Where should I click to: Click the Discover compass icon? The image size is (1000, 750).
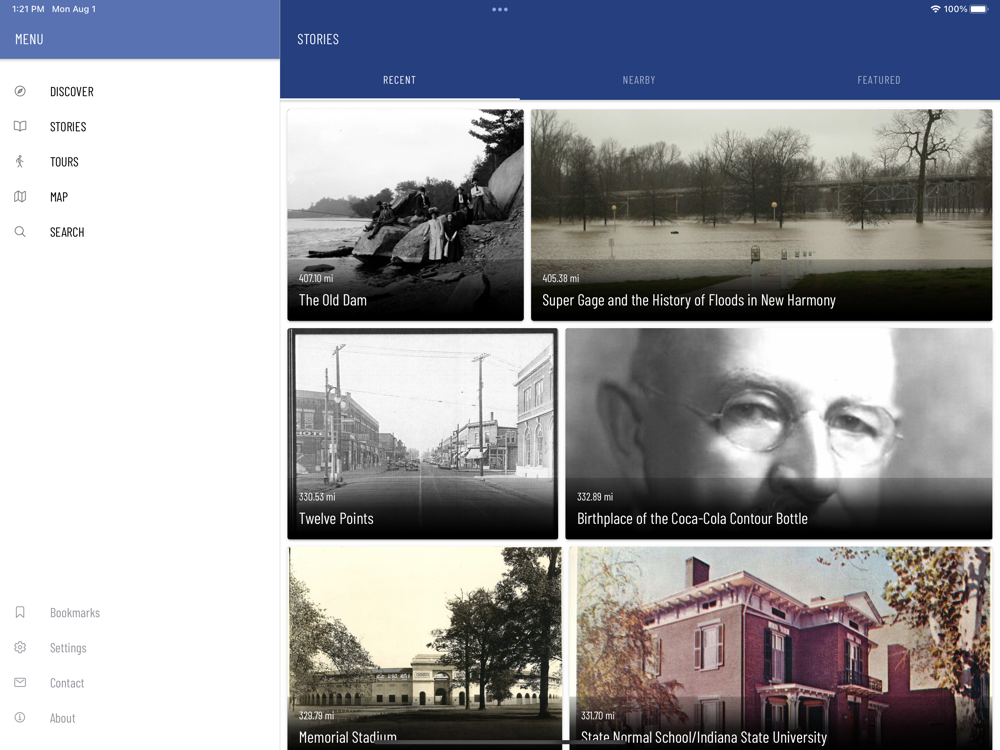click(20, 91)
